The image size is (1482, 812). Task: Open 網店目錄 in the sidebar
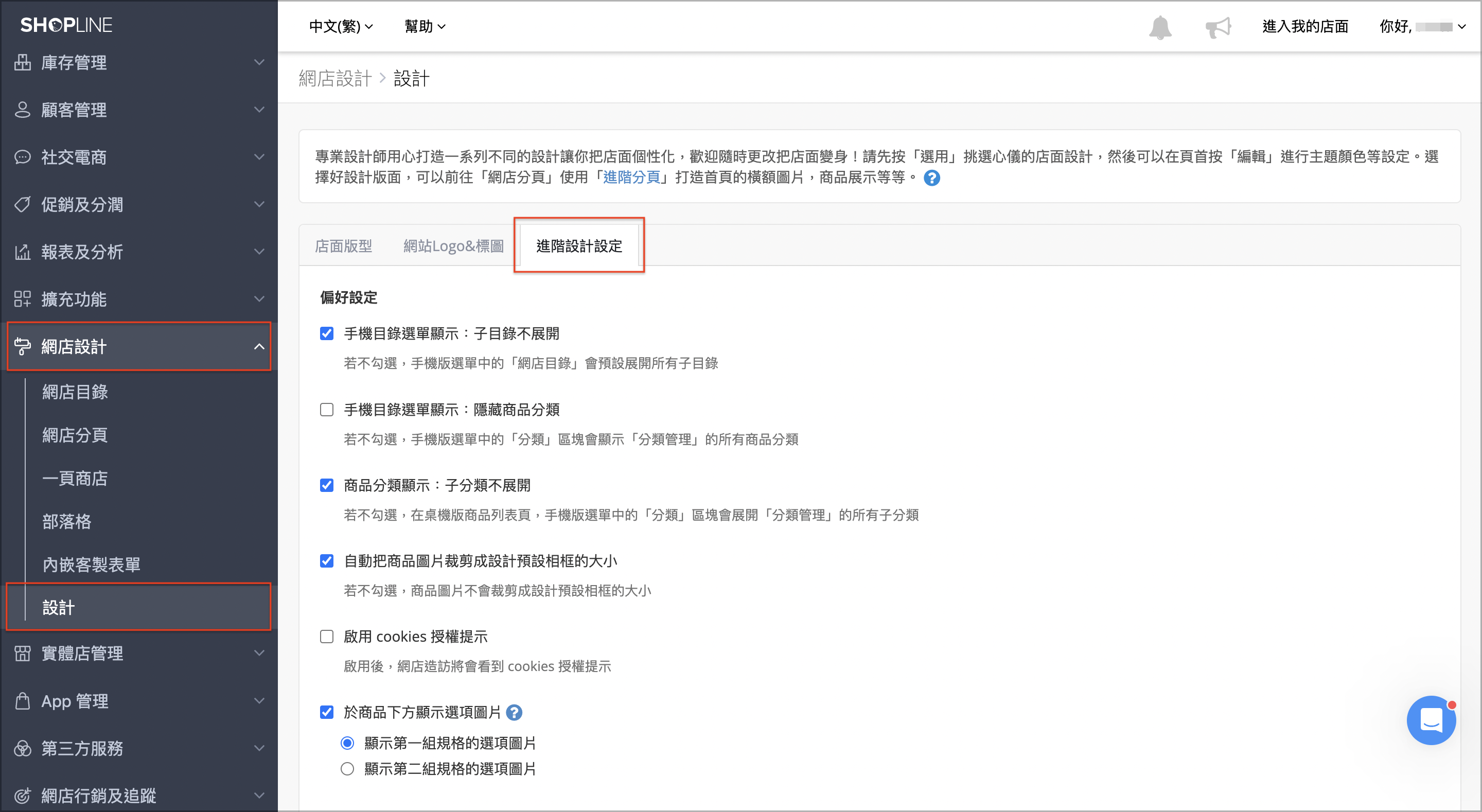pos(75,392)
